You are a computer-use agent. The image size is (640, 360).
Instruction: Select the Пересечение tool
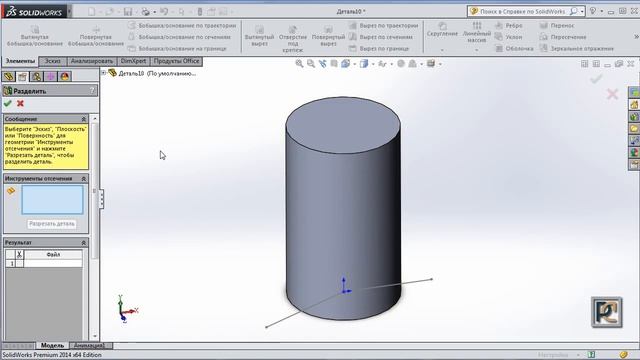(563, 37)
